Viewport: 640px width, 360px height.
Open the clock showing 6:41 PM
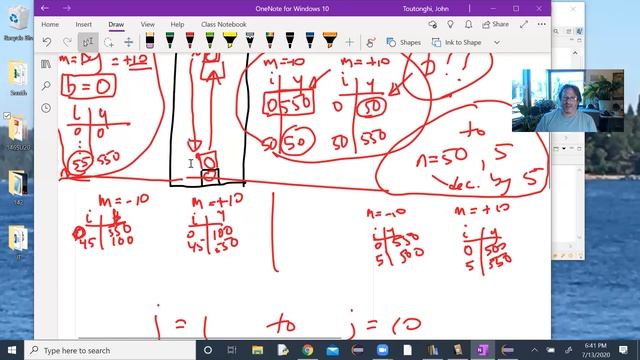click(596, 350)
